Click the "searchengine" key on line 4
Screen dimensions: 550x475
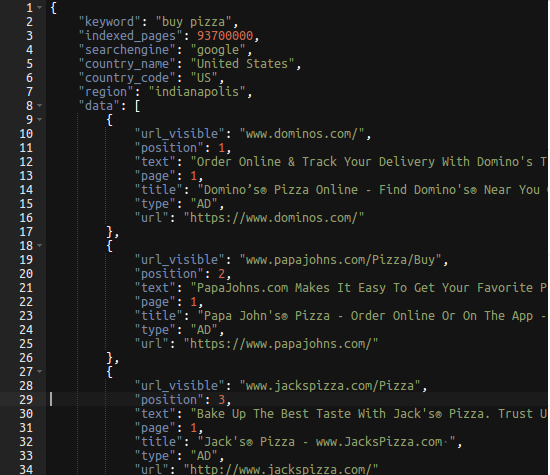[x=127, y=50]
